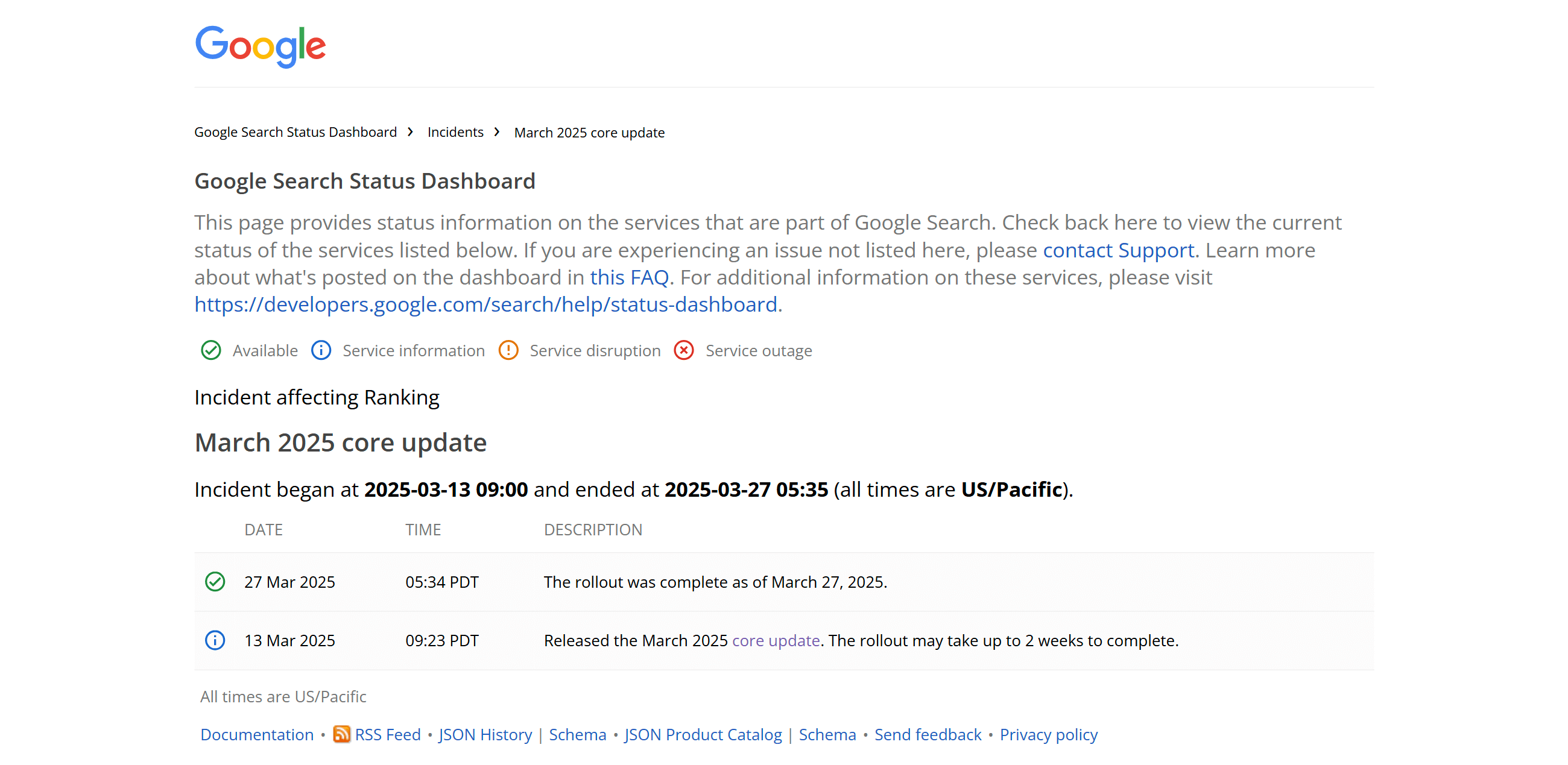The width and height of the screenshot is (1568, 765).
Task: Click the Incident affecting Ranking heading
Action: pyautogui.click(x=317, y=397)
